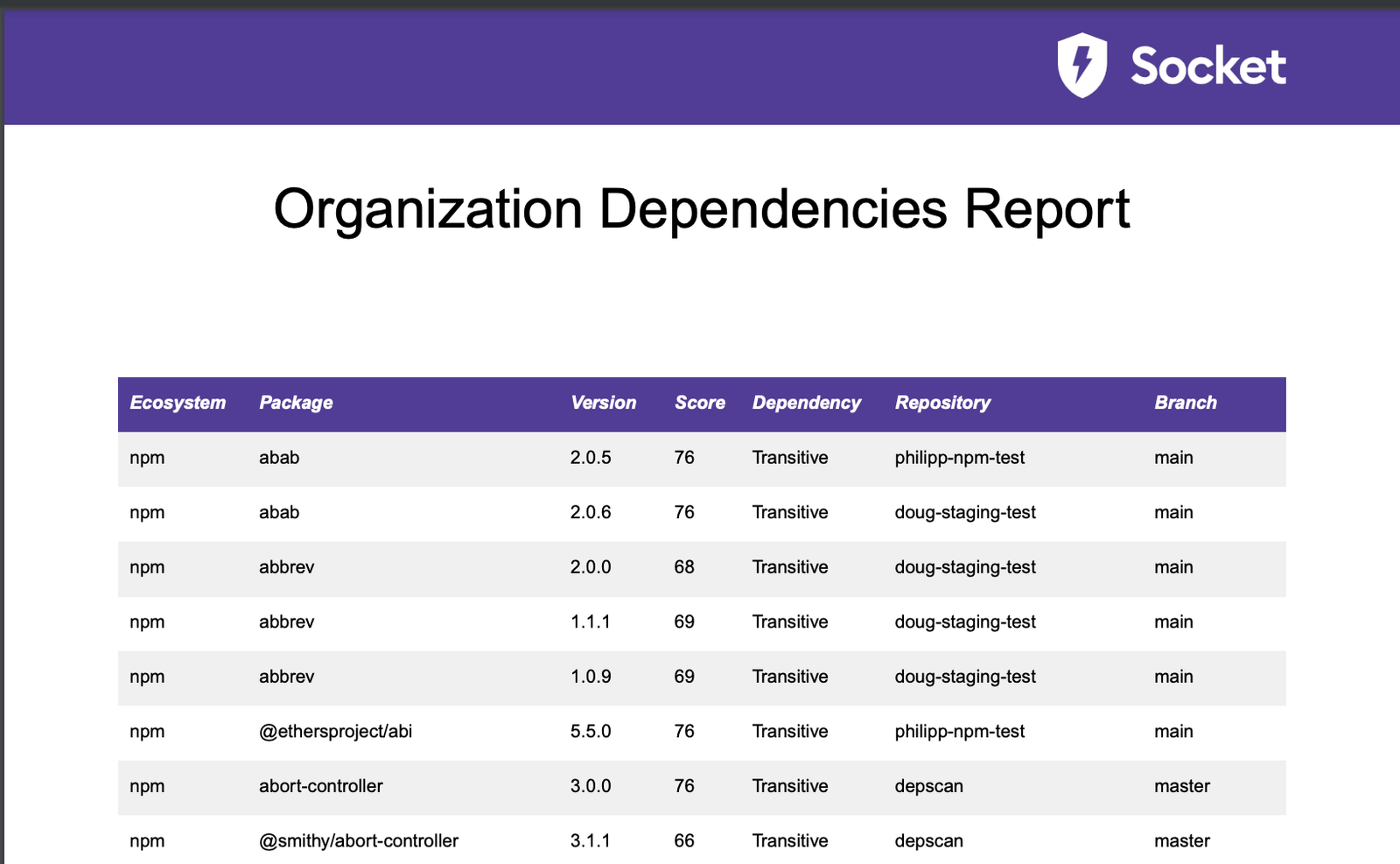The height and width of the screenshot is (864, 1400).
Task: Click the Socket shield logo icon
Action: coord(1082,66)
